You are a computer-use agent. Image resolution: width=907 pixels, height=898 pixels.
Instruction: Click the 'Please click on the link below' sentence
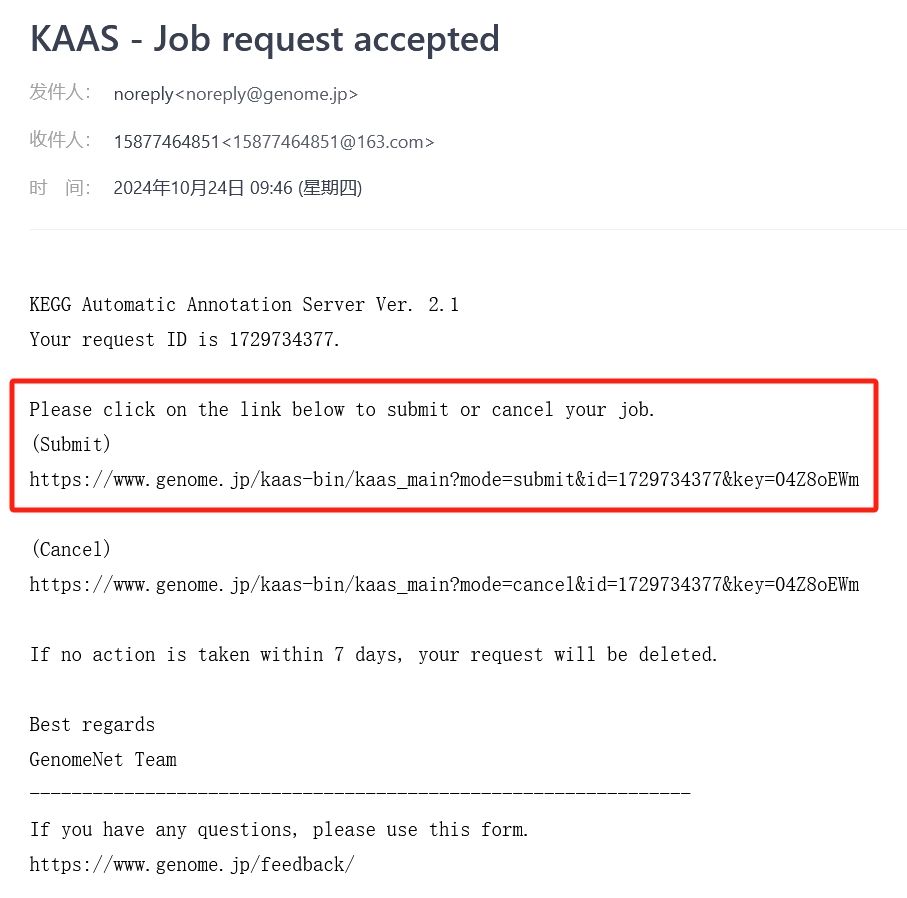[x=342, y=409]
